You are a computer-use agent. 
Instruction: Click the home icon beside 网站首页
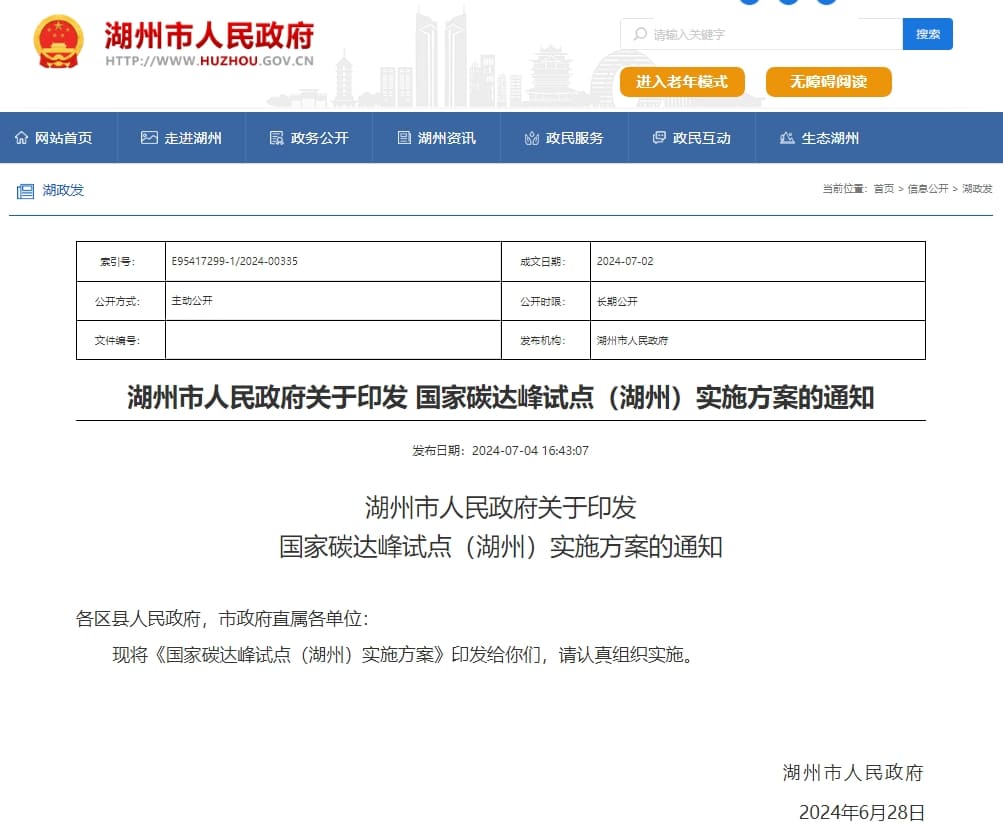[21, 138]
